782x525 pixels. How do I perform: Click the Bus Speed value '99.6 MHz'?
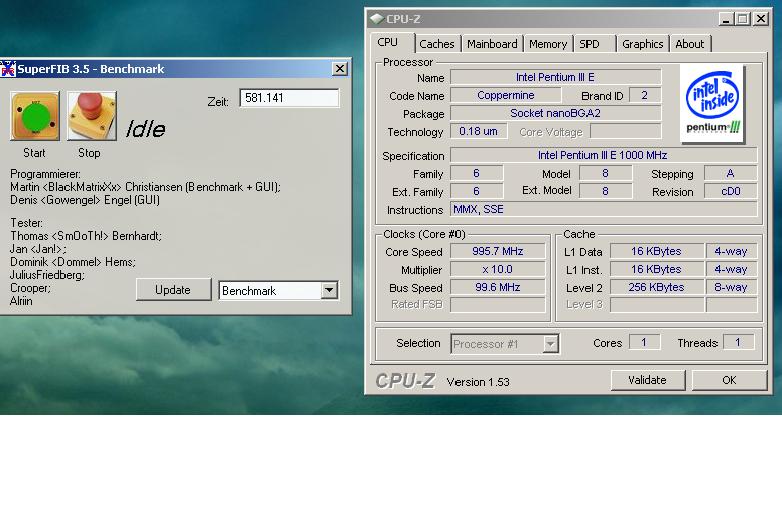coord(498,287)
